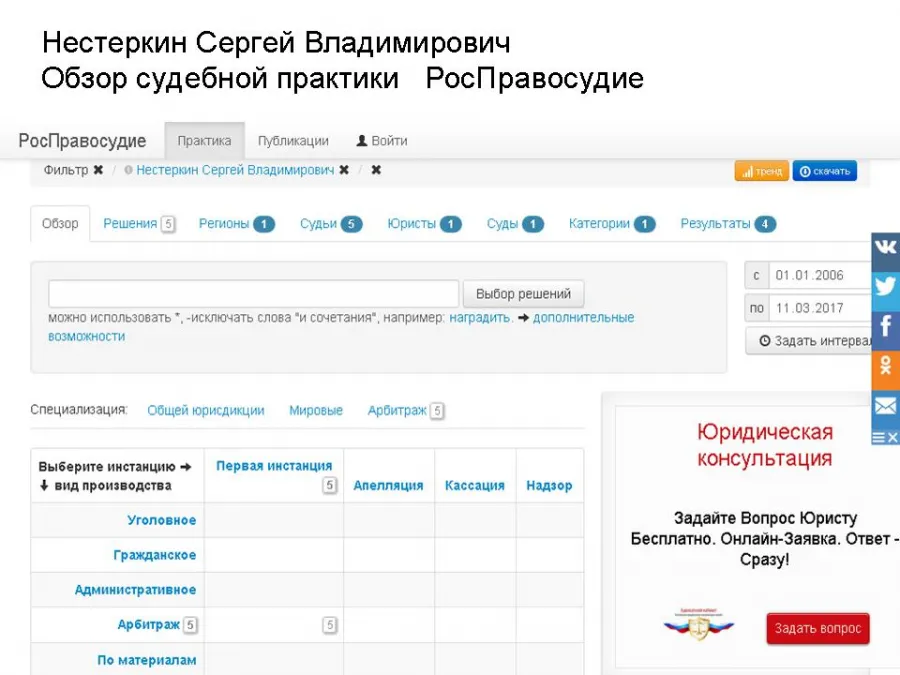The height and width of the screenshot is (675, 900).
Task: Switch to the Юристы tab
Action: point(424,223)
